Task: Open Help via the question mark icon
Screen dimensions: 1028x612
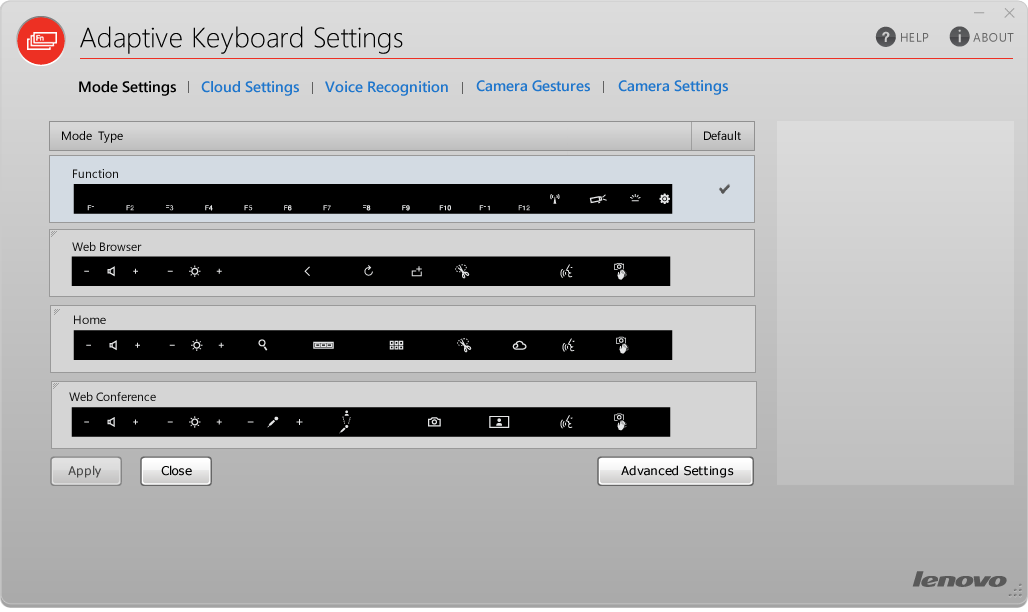Action: tap(885, 37)
